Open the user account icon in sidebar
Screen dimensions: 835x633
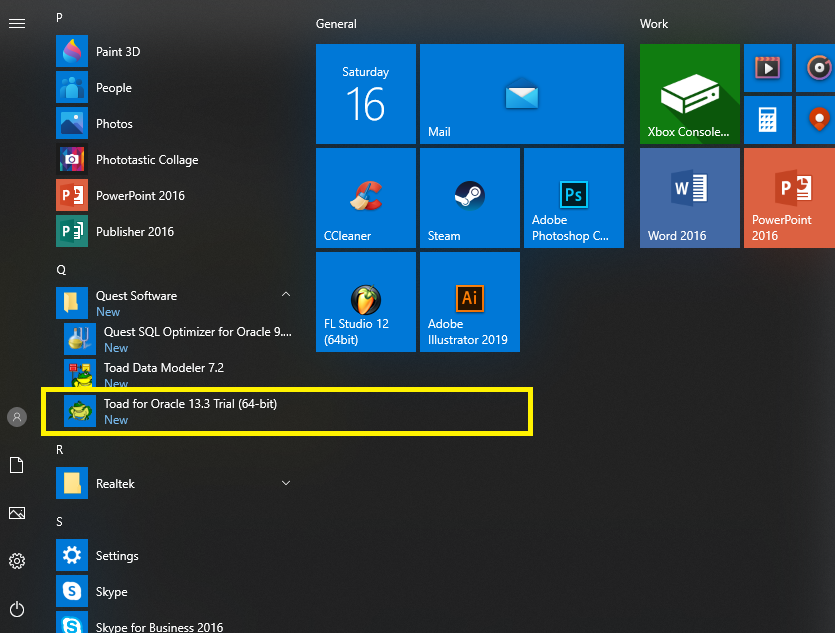17,417
